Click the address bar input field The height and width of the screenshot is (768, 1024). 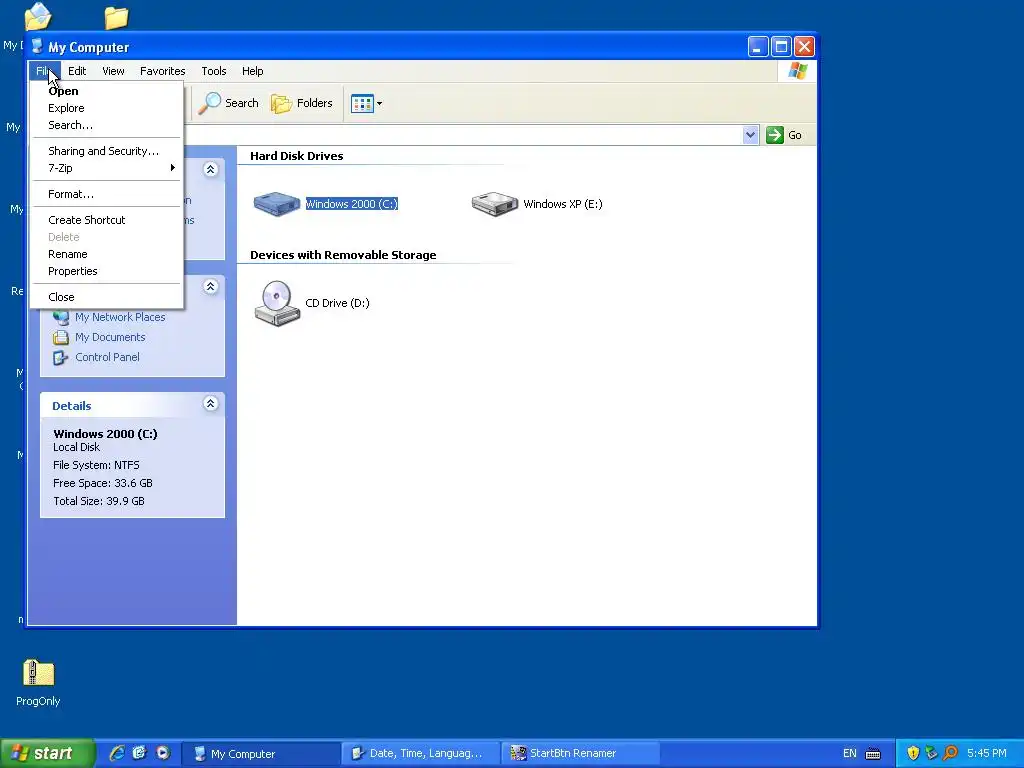[462, 135]
